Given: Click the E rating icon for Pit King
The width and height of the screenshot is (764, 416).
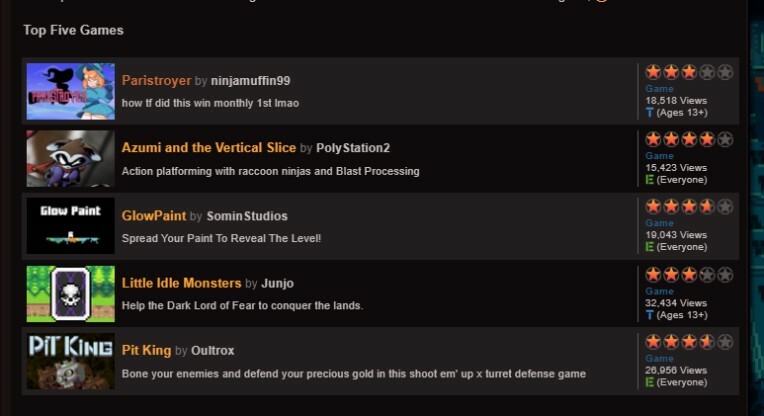Looking at the screenshot, I should (x=649, y=382).
